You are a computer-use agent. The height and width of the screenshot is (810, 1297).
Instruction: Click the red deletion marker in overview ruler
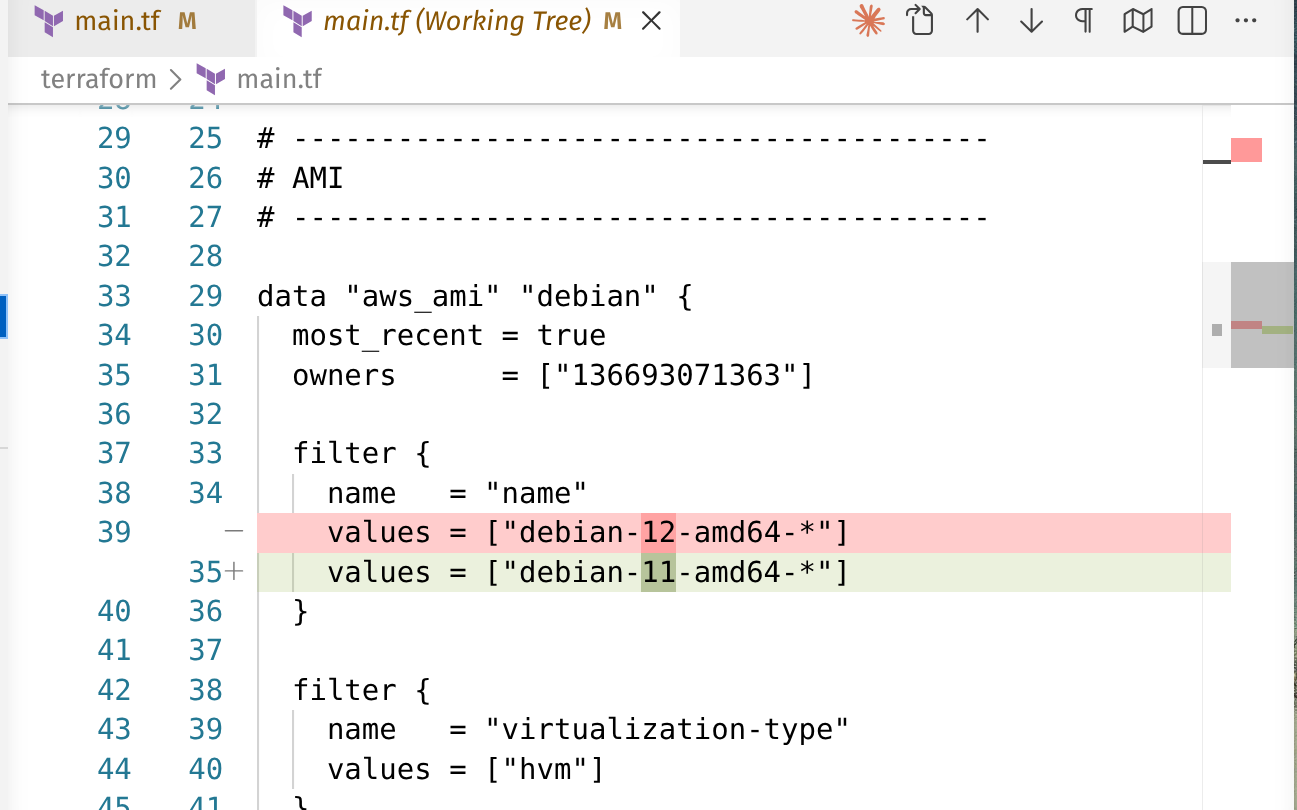(x=1246, y=150)
